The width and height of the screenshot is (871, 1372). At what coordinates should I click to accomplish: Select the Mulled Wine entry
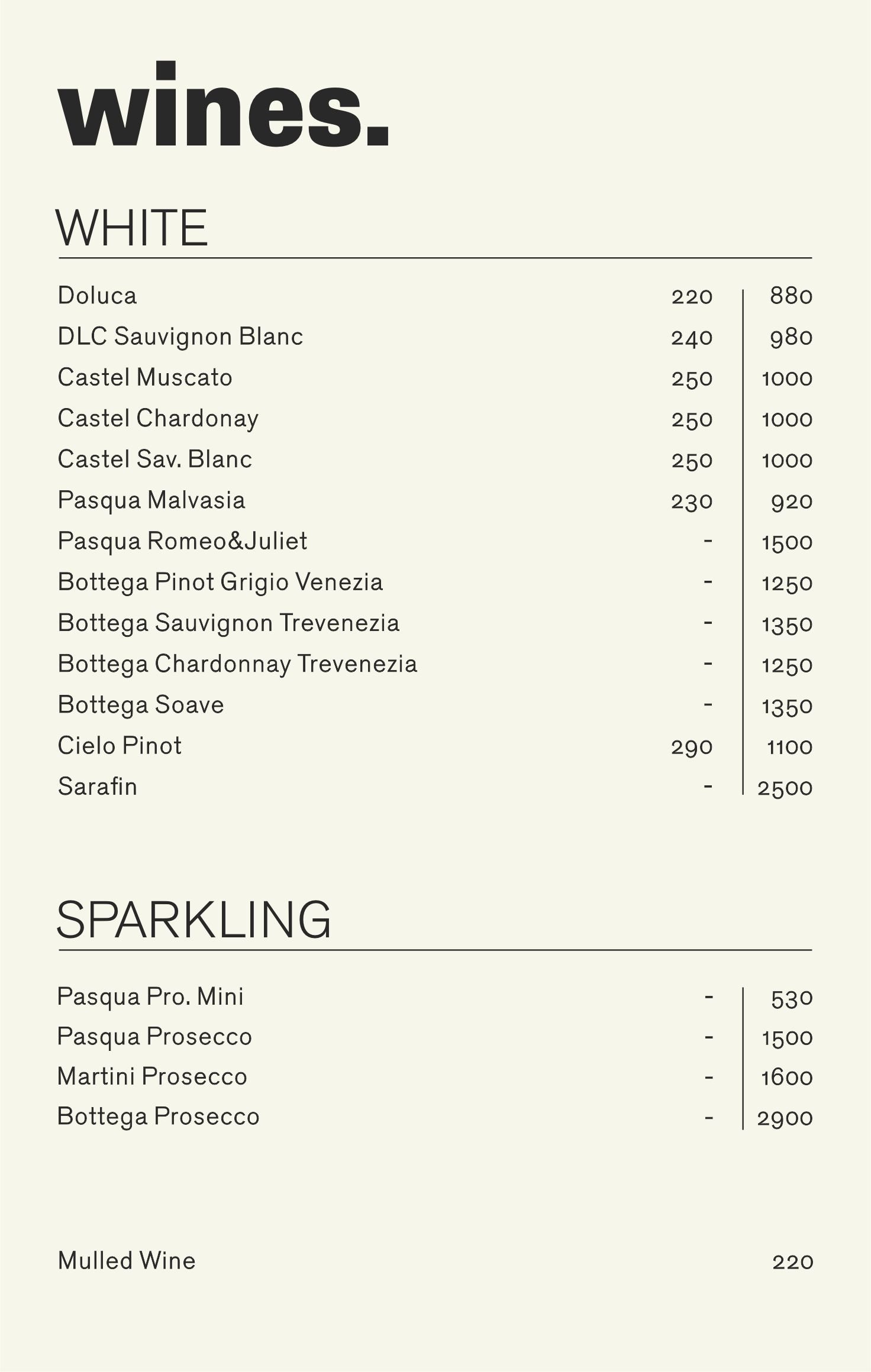[127, 1261]
